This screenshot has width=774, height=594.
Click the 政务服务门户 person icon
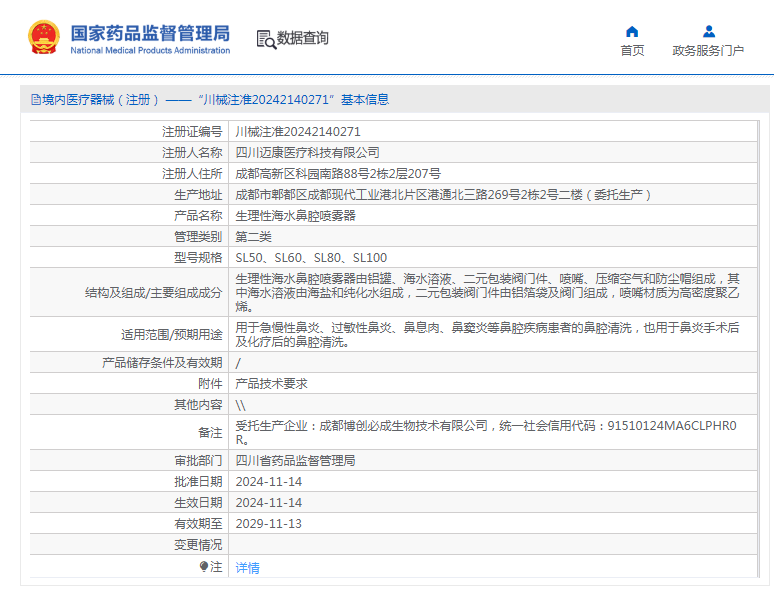pyautogui.click(x=708, y=31)
